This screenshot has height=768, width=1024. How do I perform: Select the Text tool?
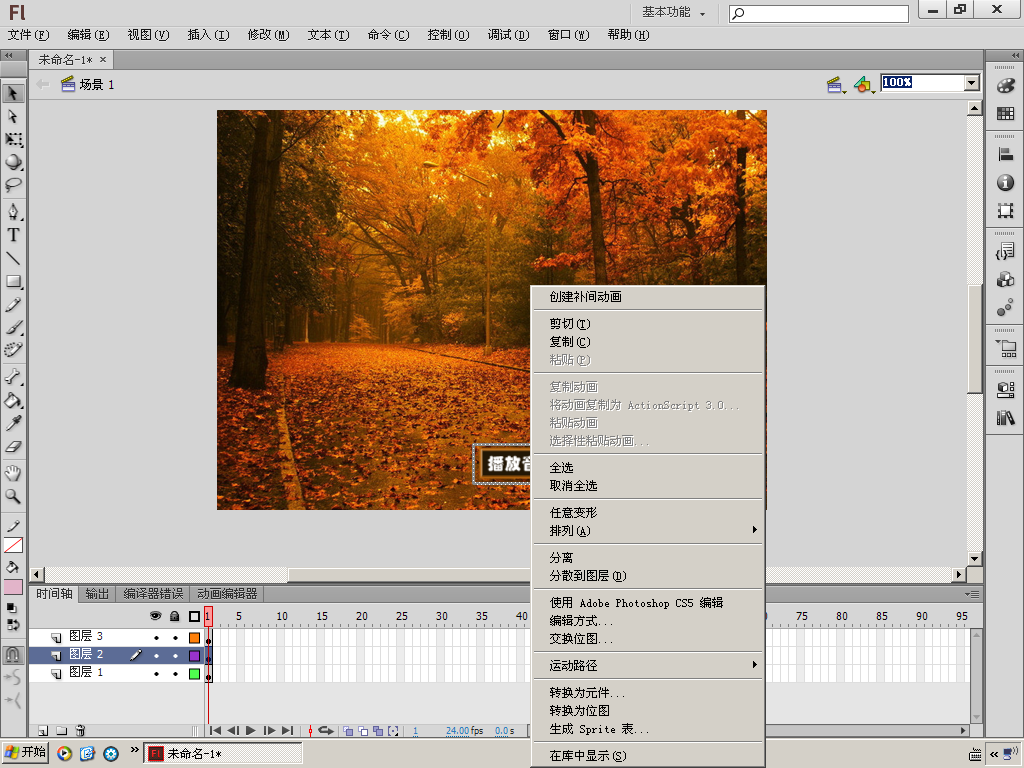click(13, 235)
